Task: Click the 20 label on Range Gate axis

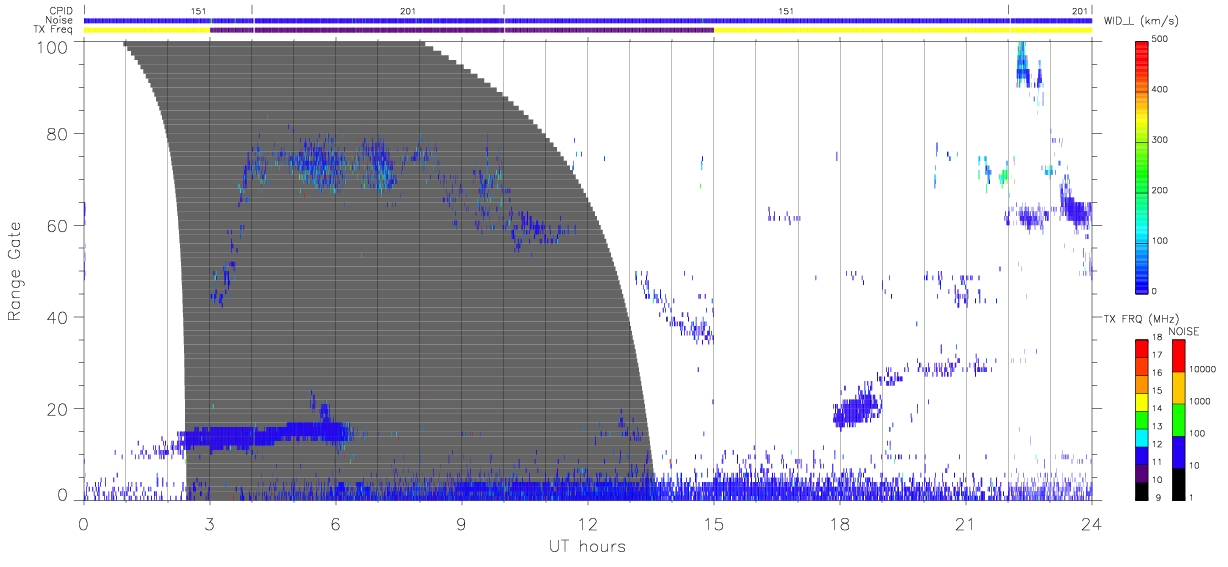Action: point(59,410)
